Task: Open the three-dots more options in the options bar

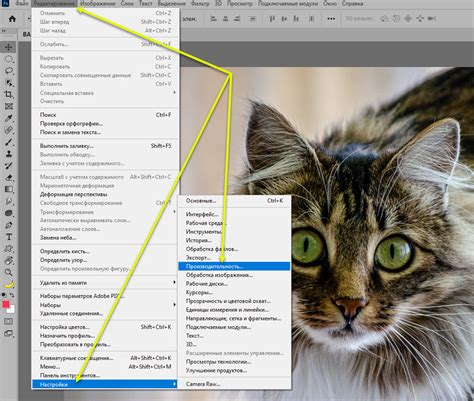Action: pyautogui.click(x=331, y=19)
